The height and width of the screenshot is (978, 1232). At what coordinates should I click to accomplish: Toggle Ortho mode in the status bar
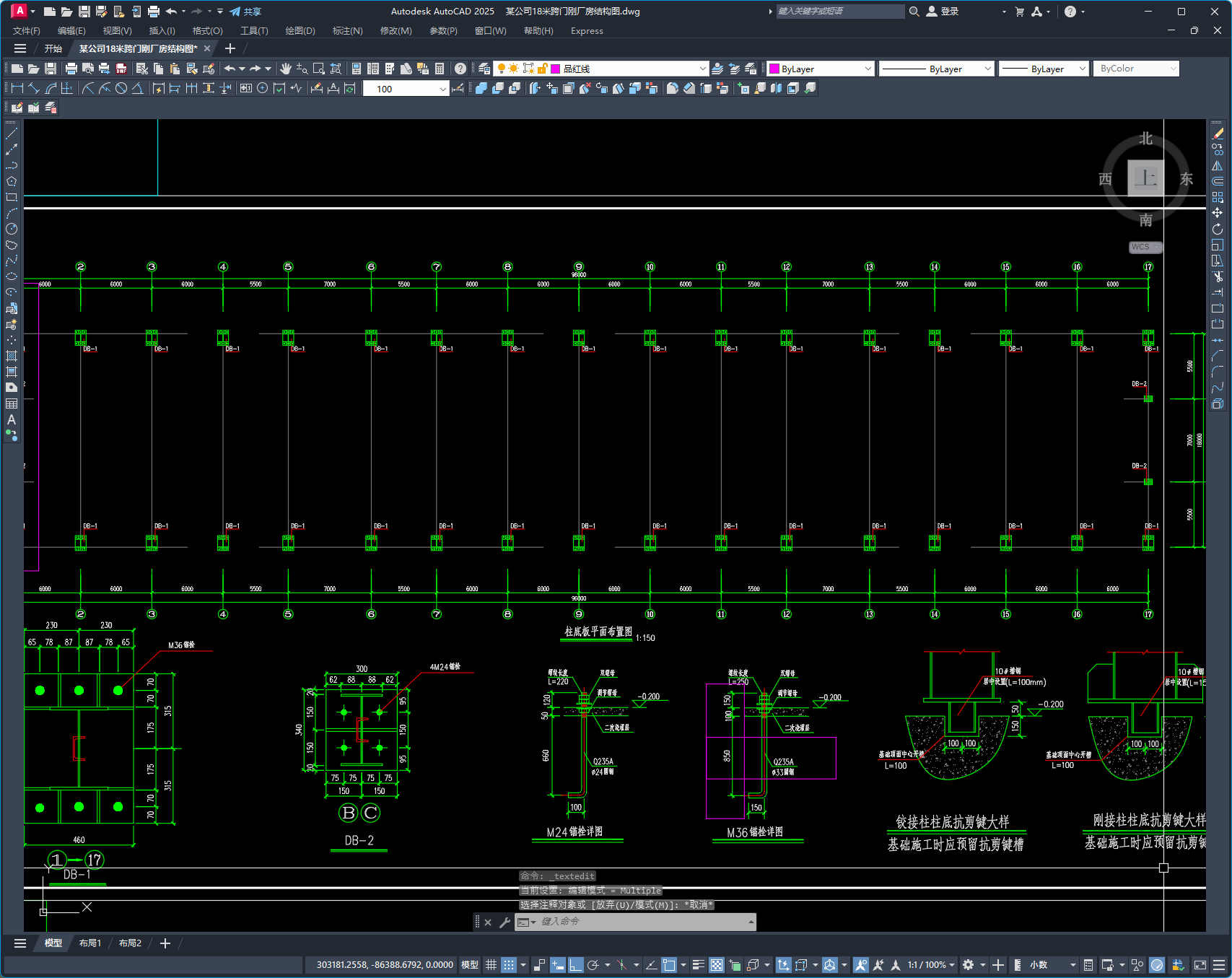coord(575,965)
